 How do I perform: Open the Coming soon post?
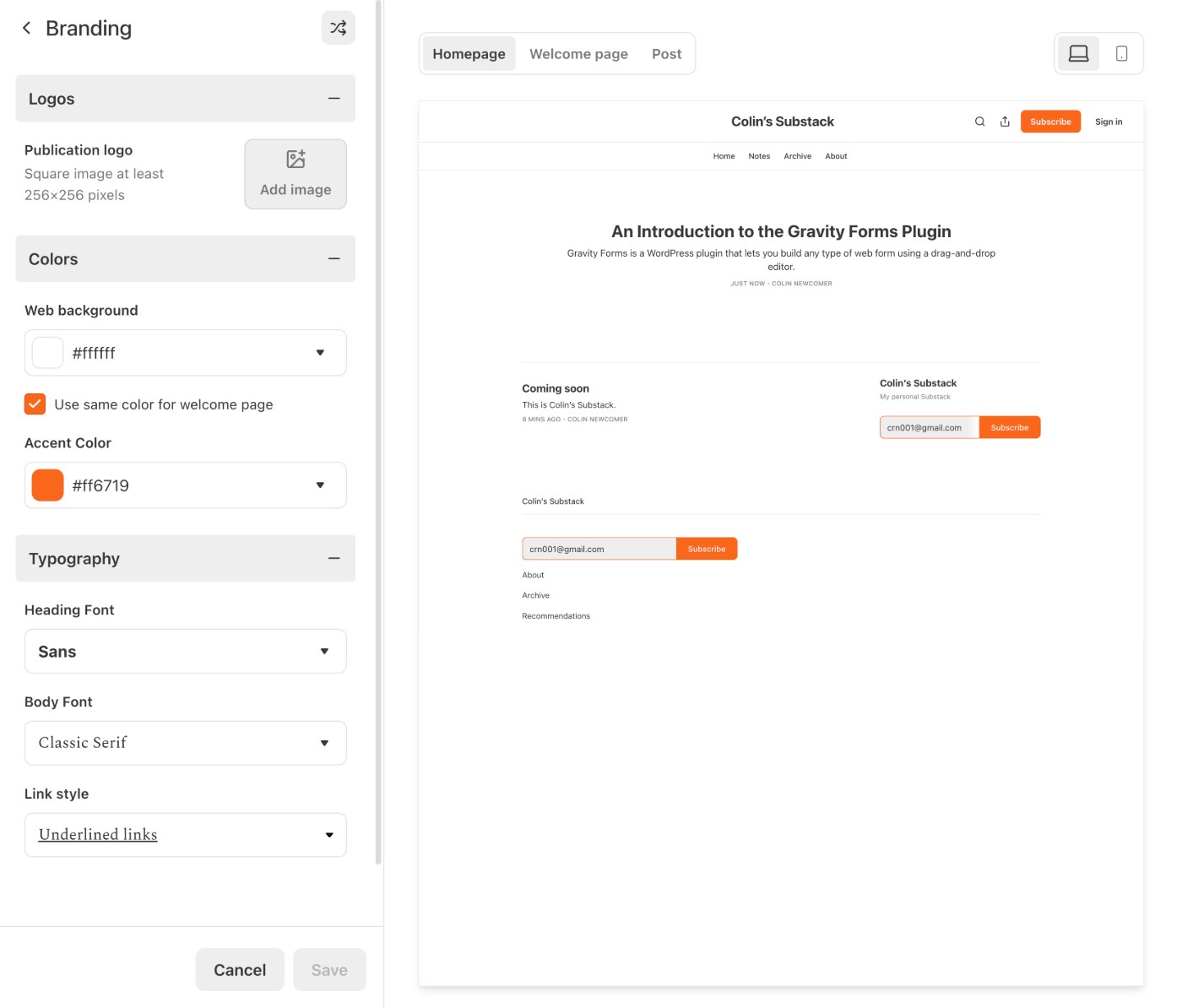[x=556, y=388]
